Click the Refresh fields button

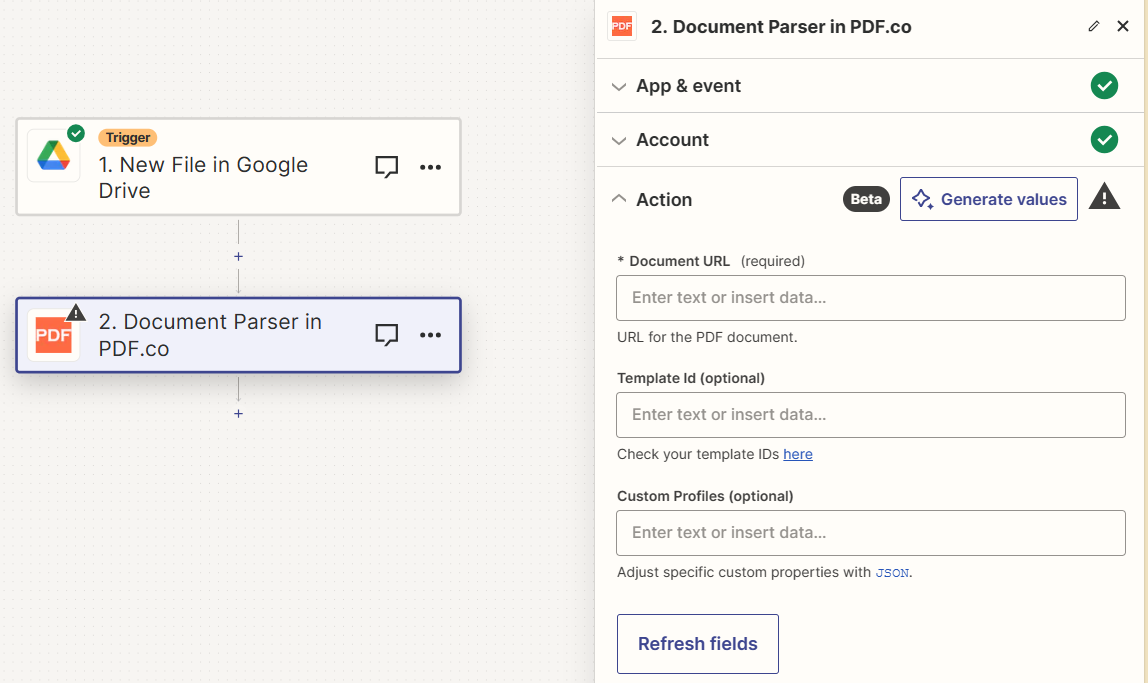[x=697, y=643]
